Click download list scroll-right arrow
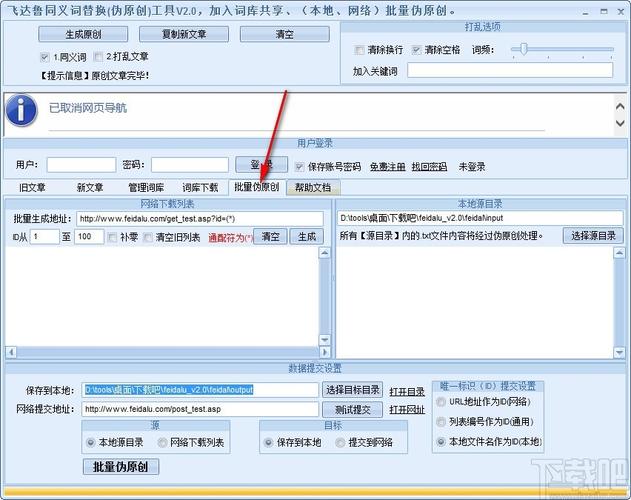The height and width of the screenshot is (500, 631). click(x=324, y=352)
